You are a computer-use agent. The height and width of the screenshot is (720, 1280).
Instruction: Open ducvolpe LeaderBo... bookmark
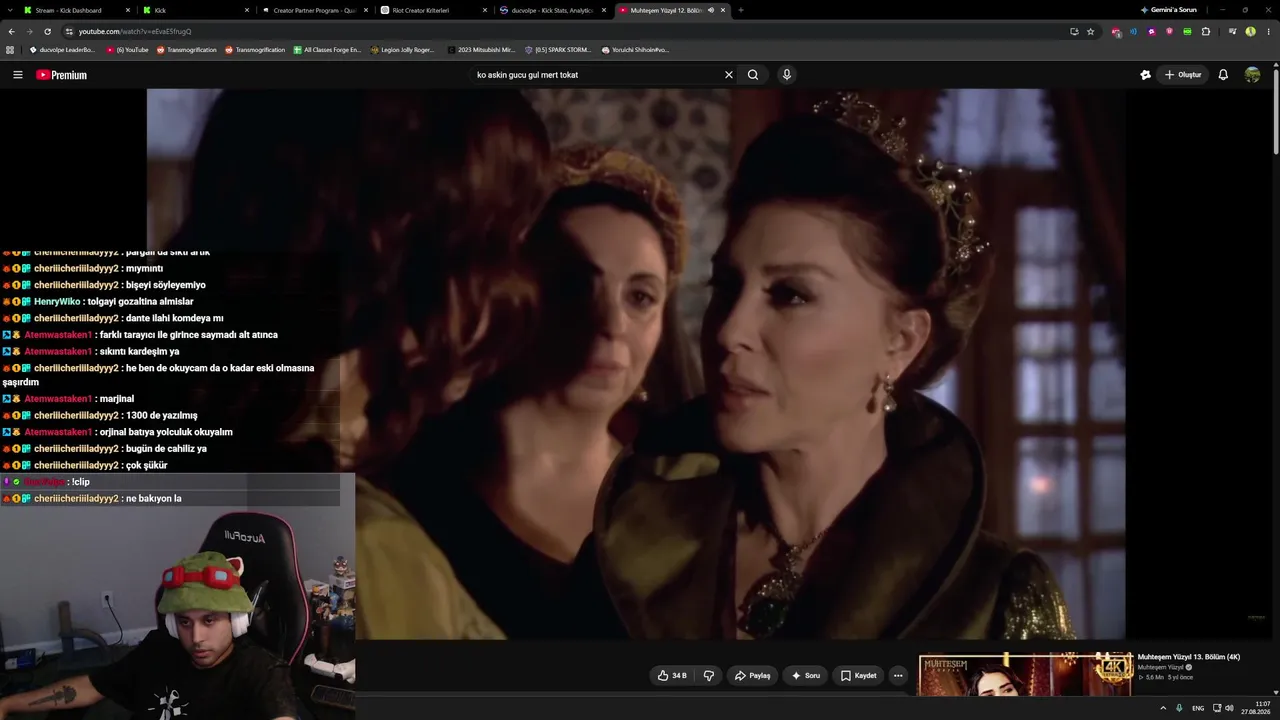62,49
